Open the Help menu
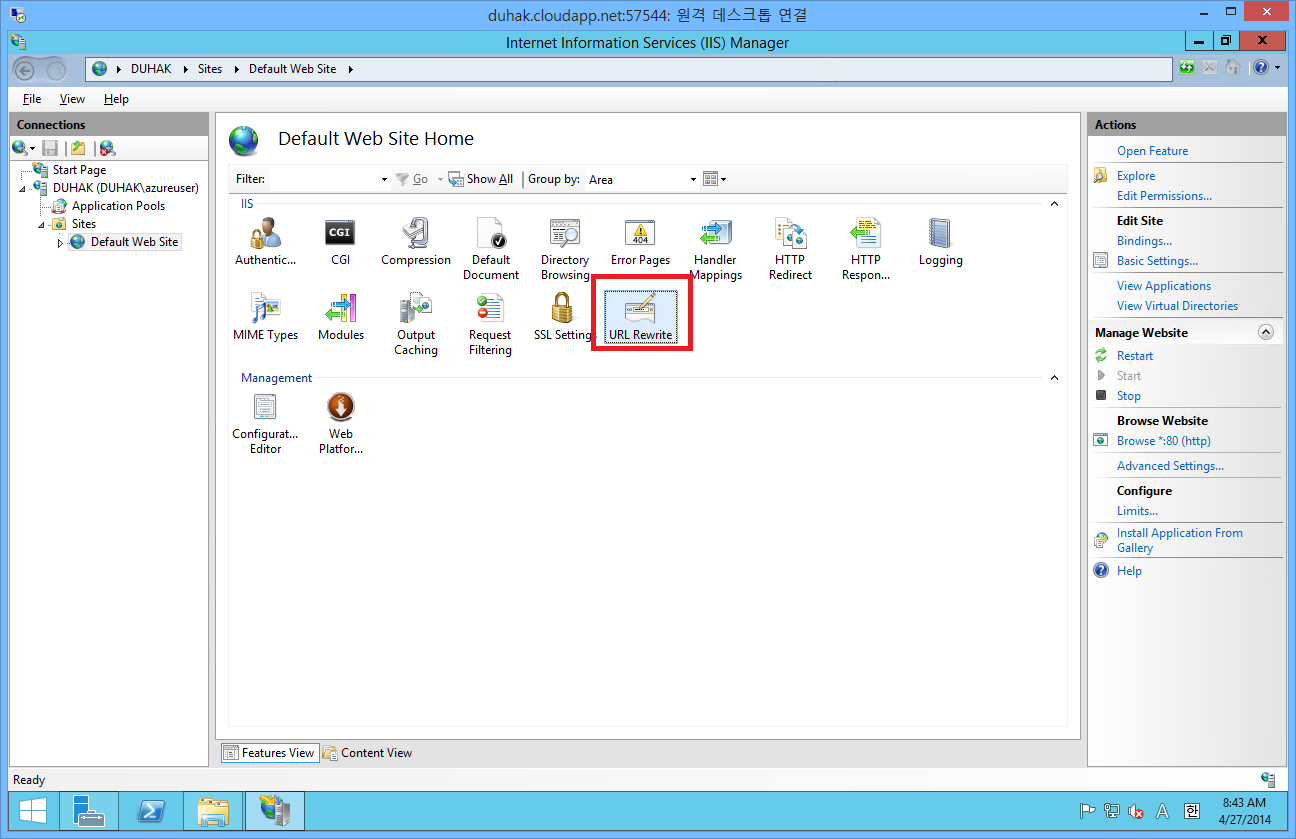This screenshot has height=839, width=1296. coord(116,99)
